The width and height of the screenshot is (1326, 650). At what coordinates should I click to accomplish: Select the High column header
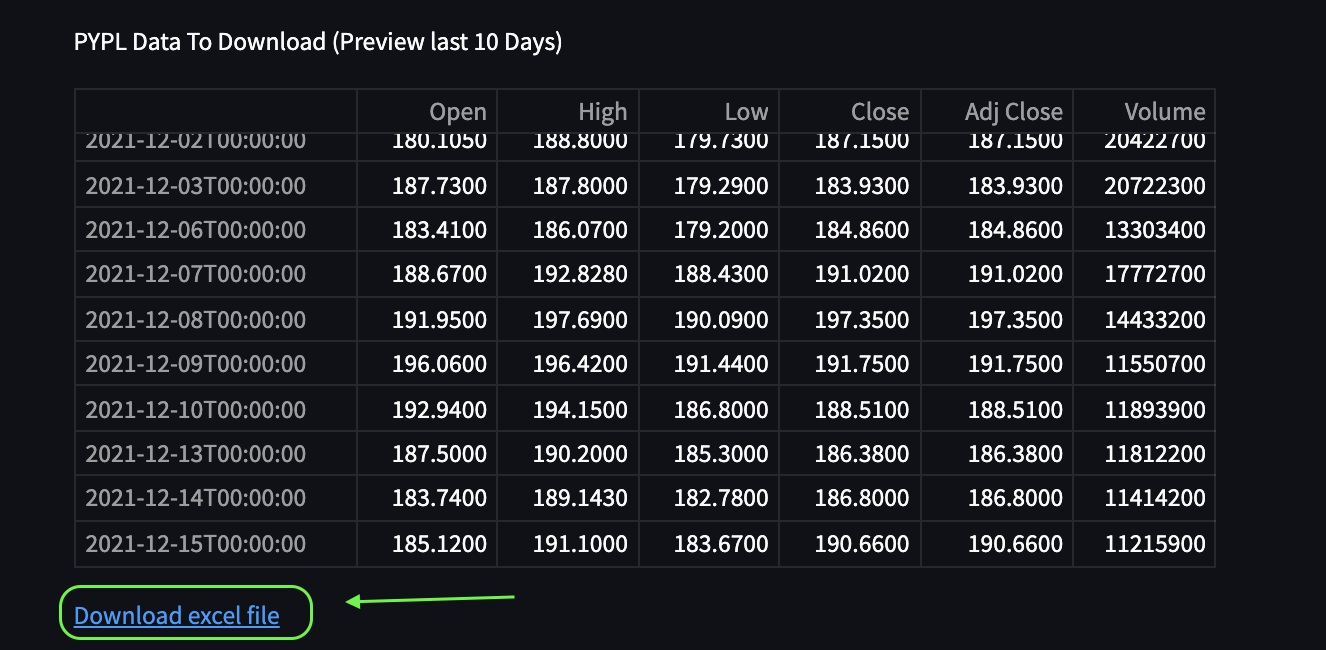pos(603,111)
